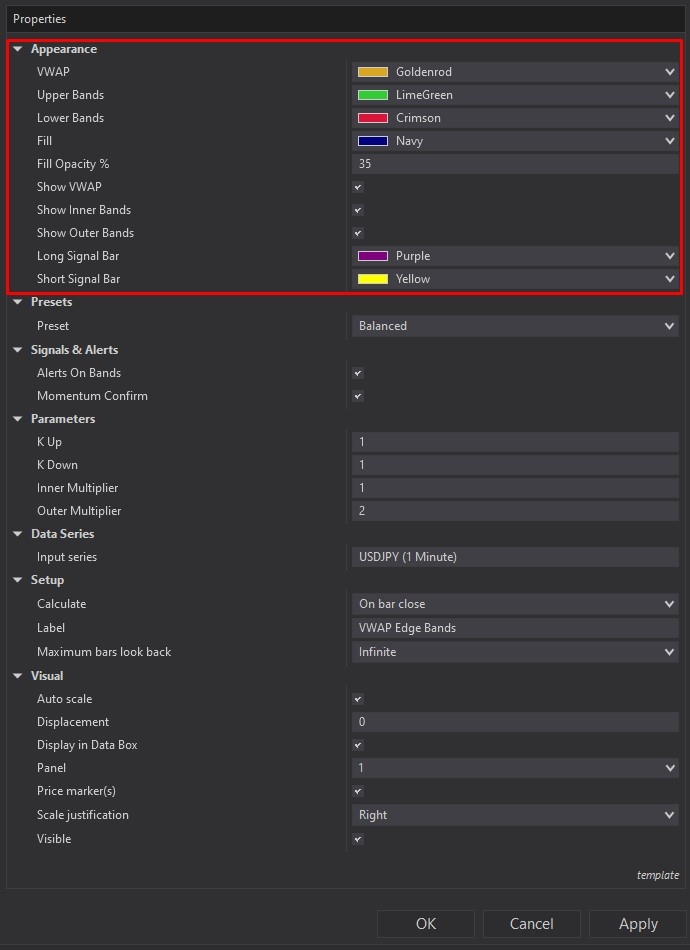Open the Maximum bars look back dropdown
The height and width of the screenshot is (950, 690).
click(668, 651)
